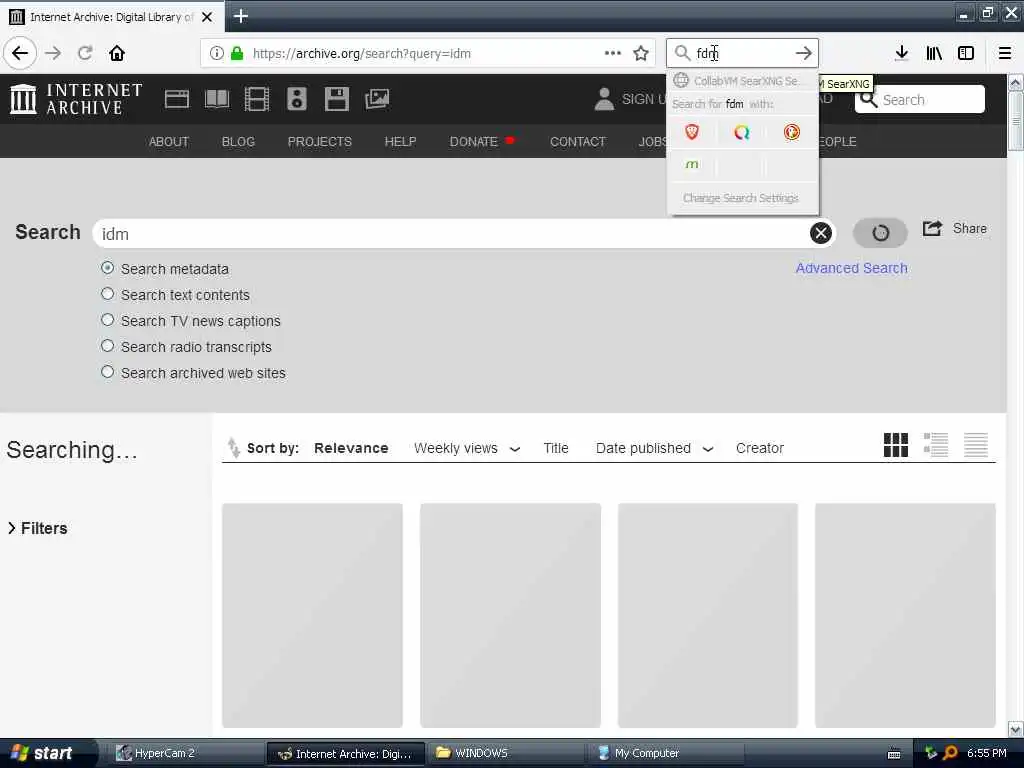Clear the idm query with X button
1024x768 pixels.
pos(821,233)
